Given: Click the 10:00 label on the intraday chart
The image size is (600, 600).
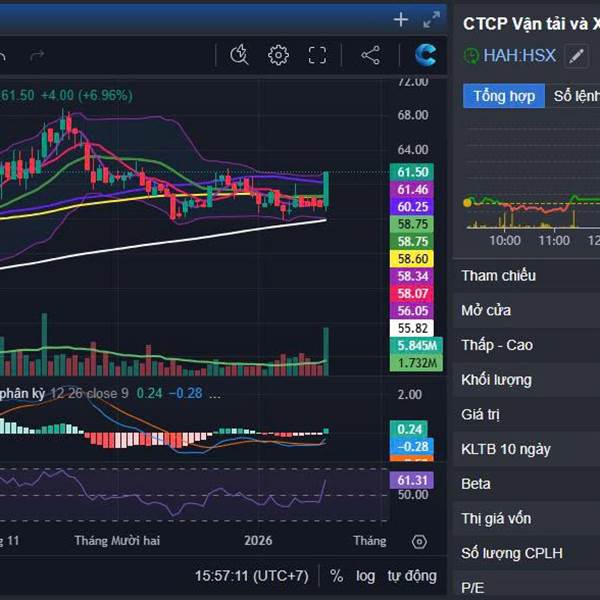Looking at the screenshot, I should tap(505, 241).
